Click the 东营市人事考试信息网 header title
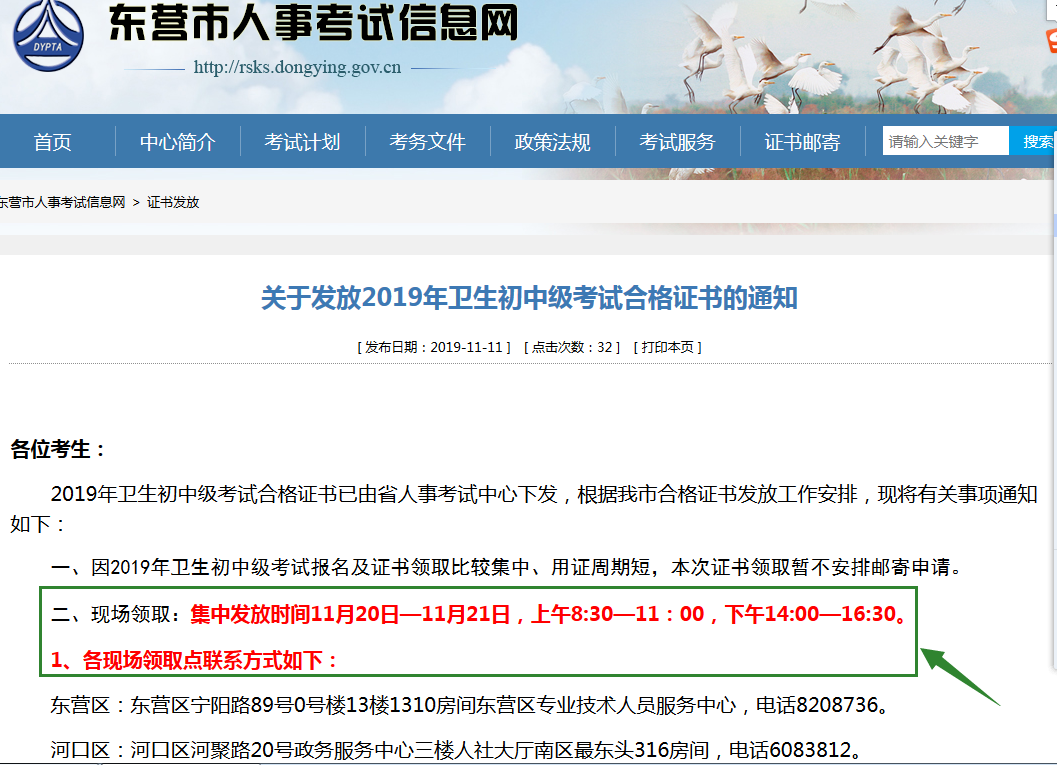 point(313,25)
